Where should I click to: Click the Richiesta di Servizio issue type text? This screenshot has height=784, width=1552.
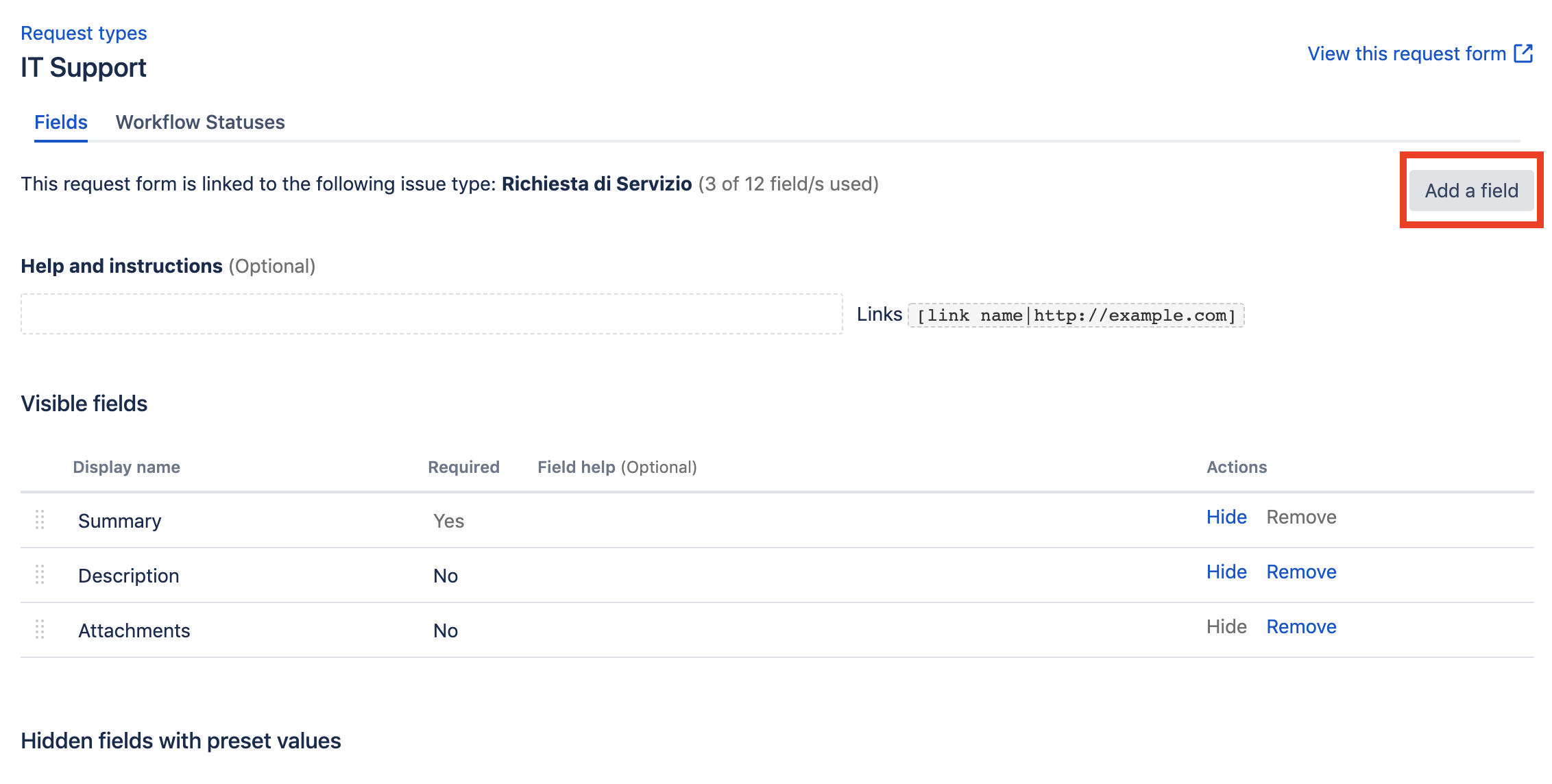point(596,184)
